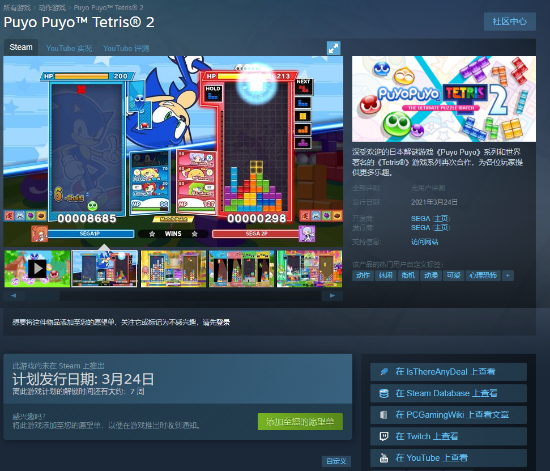Click the Twitch logo icon
The width and height of the screenshot is (550, 471).
click(x=384, y=436)
